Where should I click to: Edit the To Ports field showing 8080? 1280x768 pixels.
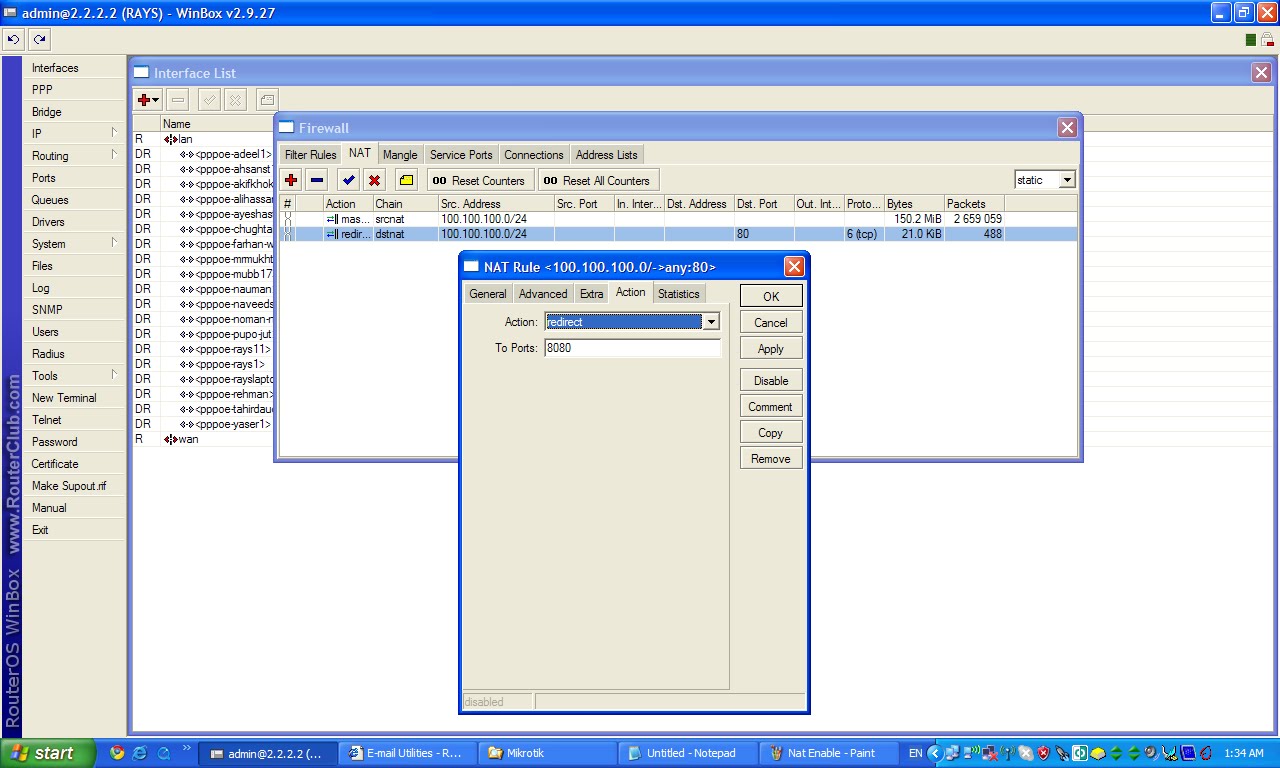click(x=630, y=348)
